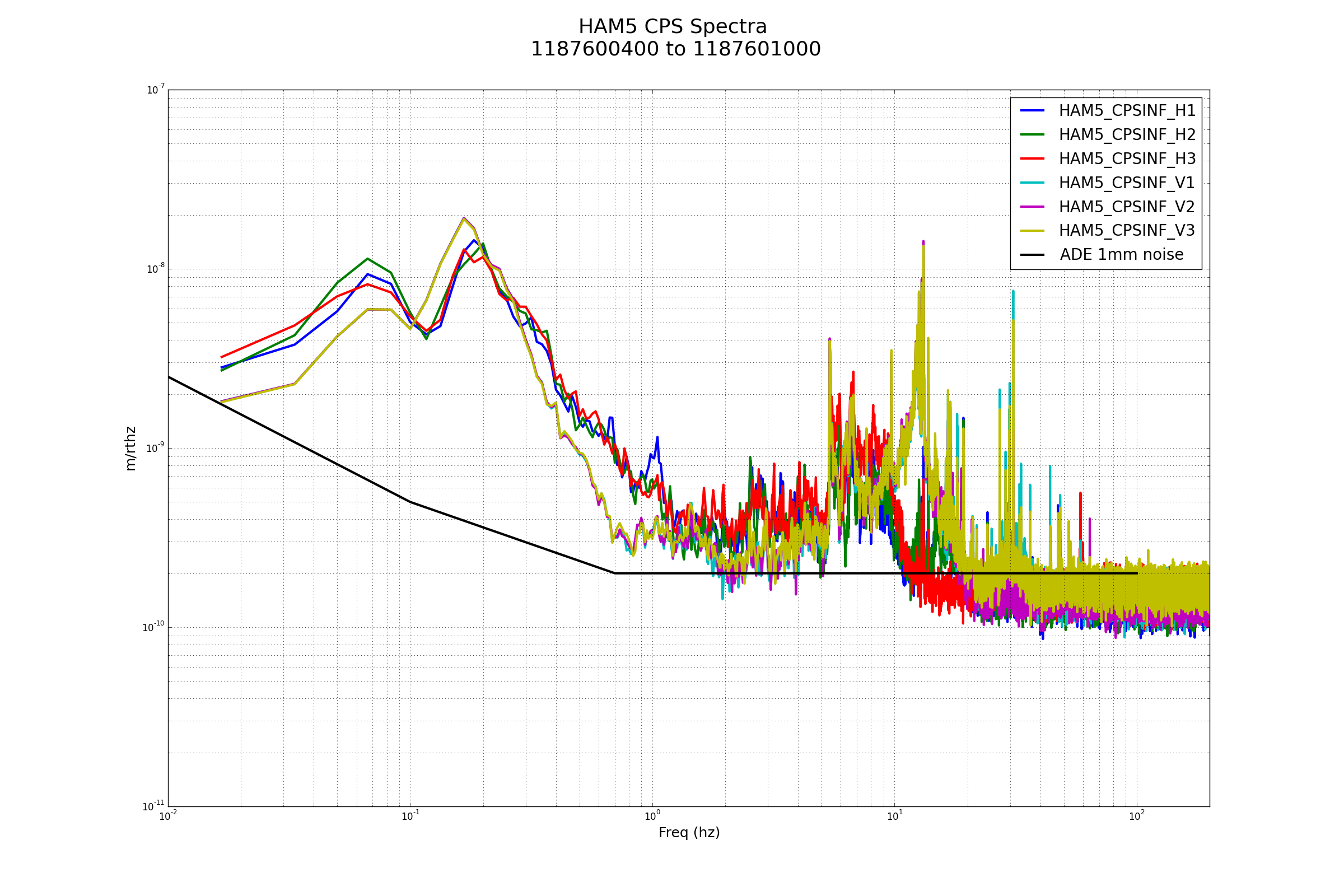The image size is (1344, 896).
Task: Click the black ADE noise legend swatch
Action: [1032, 254]
